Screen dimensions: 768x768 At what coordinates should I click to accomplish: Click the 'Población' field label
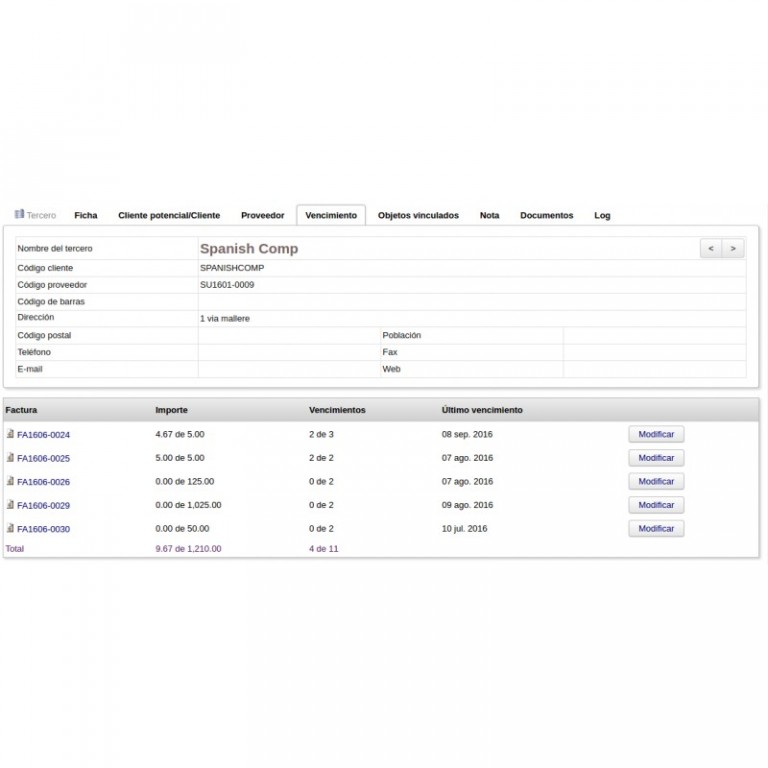(402, 335)
